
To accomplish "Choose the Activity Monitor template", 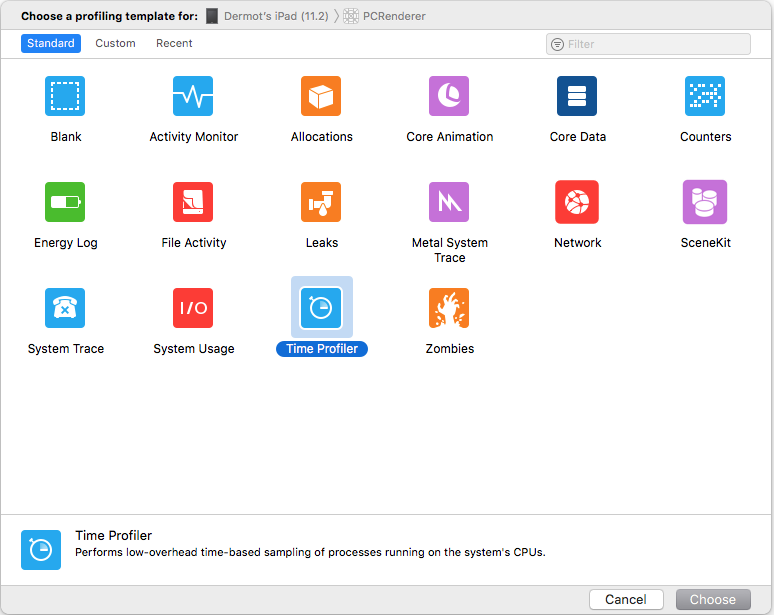I will click(193, 97).
